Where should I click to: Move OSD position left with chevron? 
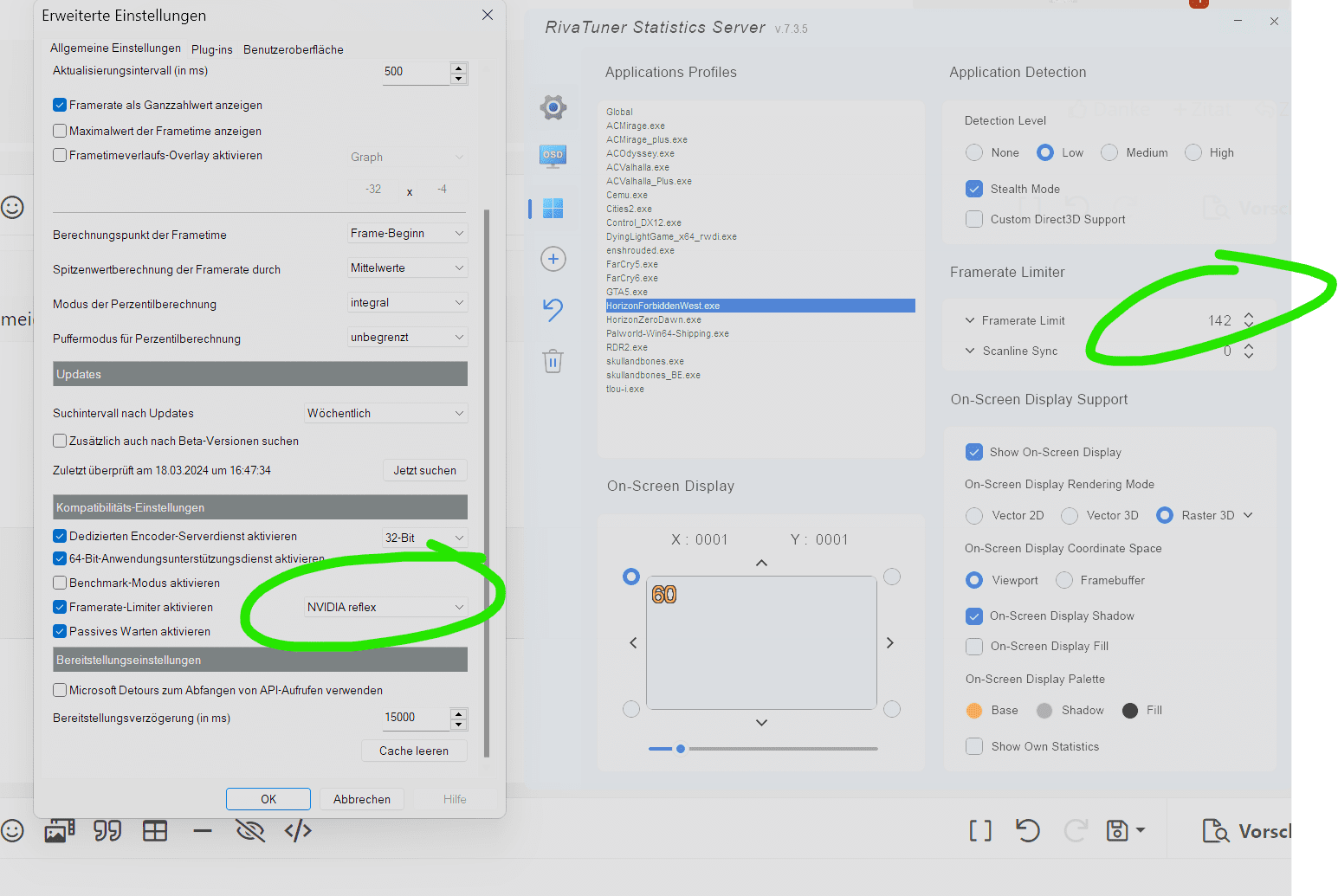[x=633, y=642]
